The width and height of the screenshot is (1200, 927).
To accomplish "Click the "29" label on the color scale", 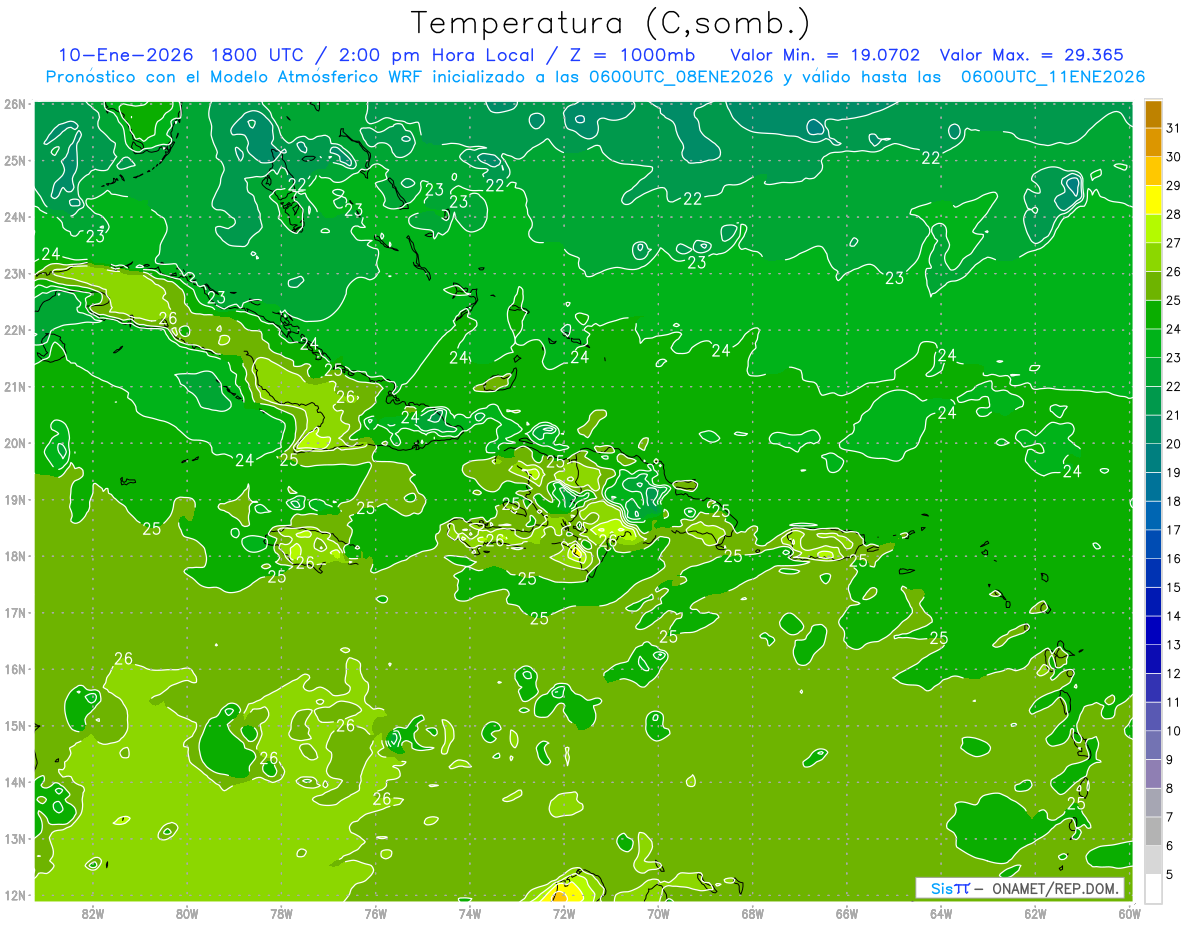I will [1173, 186].
